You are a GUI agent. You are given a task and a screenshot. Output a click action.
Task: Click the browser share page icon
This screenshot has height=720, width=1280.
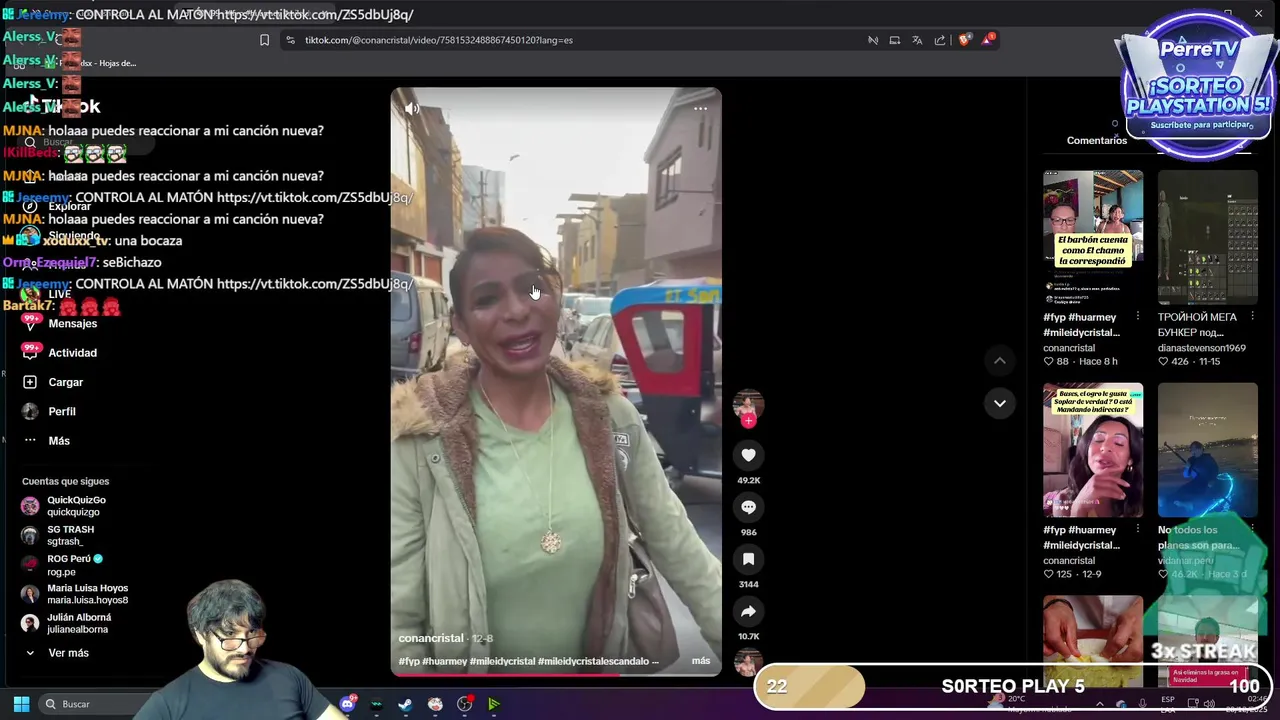940,40
